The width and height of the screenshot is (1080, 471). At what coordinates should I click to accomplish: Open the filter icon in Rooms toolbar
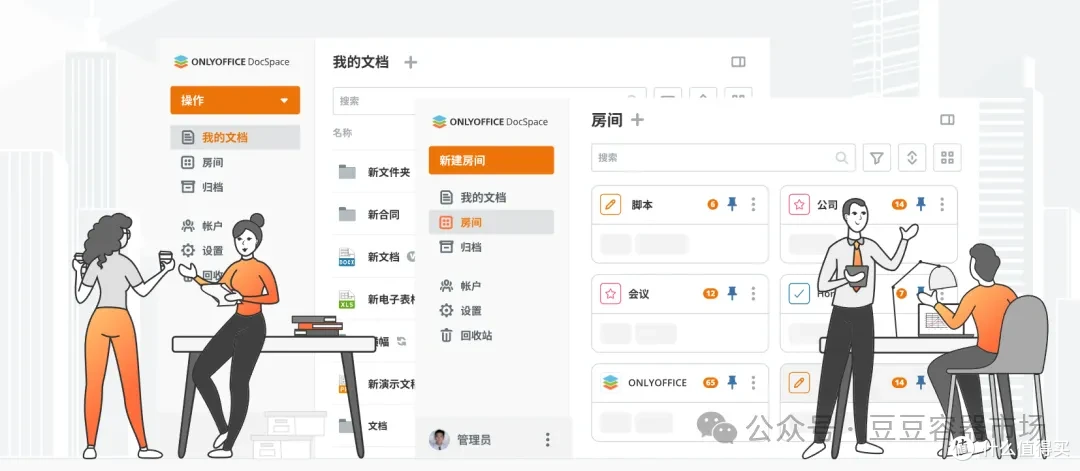(x=877, y=158)
